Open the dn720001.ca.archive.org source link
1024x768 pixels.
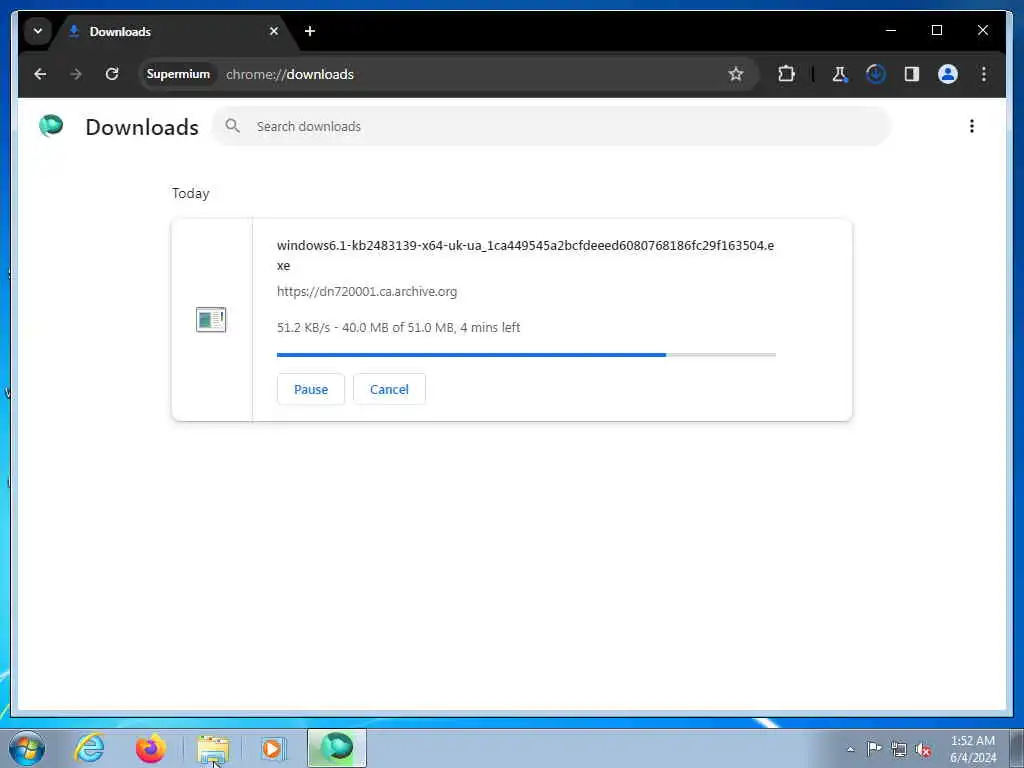pos(367,292)
